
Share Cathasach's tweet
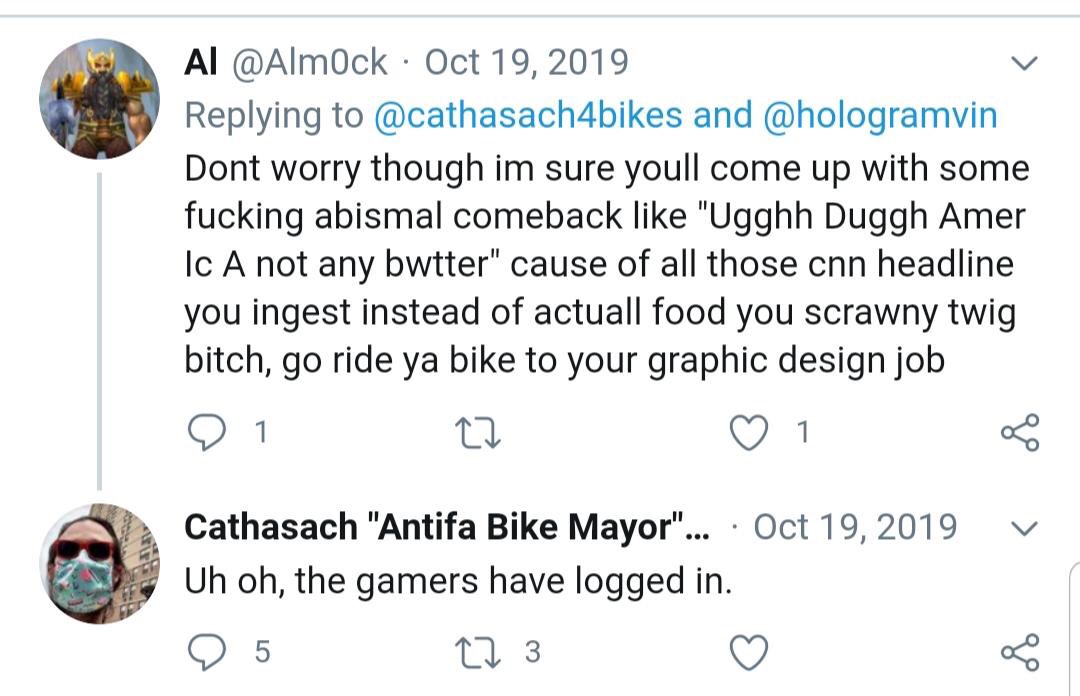pyautogui.click(x=1020, y=652)
